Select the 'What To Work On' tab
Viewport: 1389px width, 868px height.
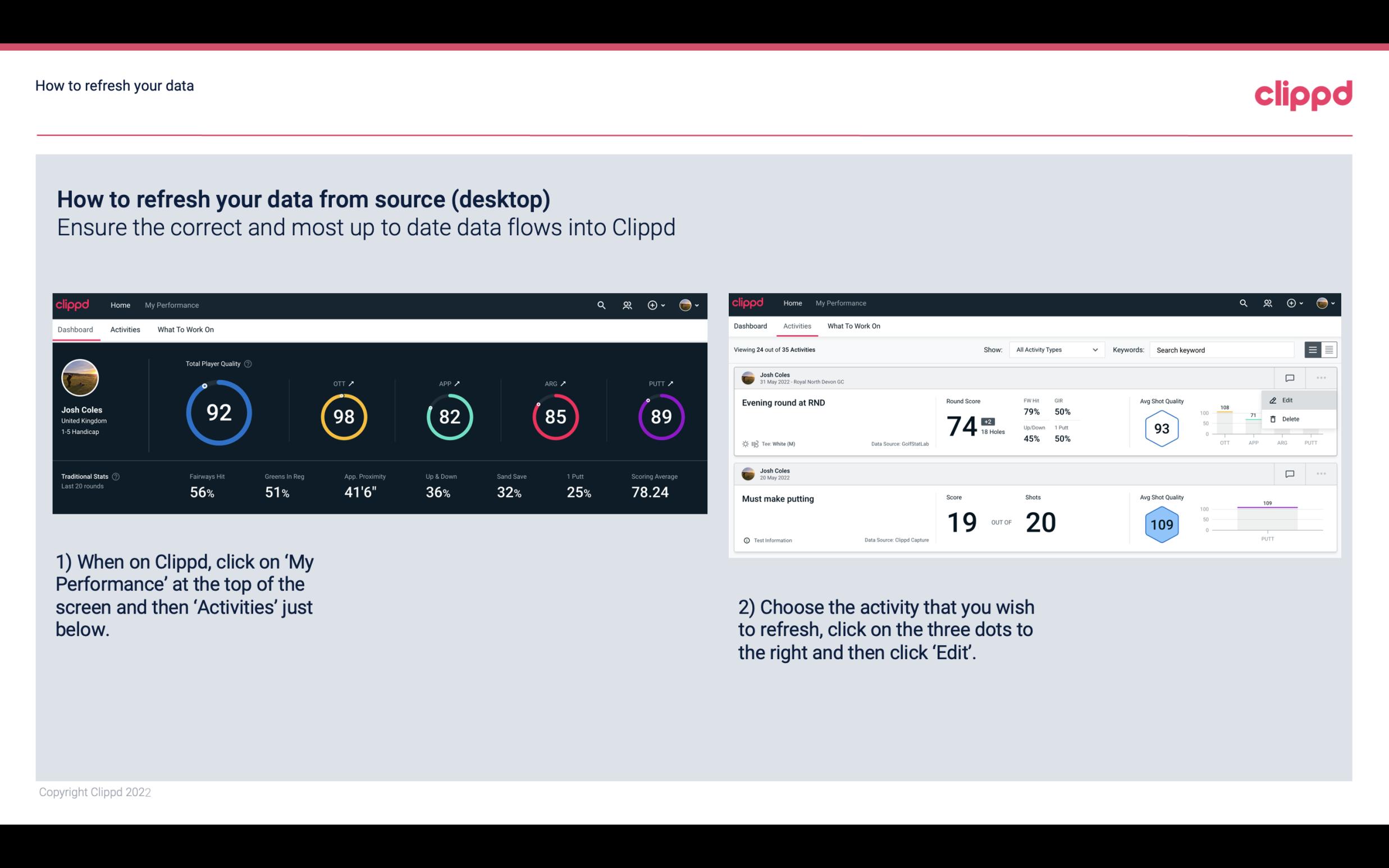point(185,329)
